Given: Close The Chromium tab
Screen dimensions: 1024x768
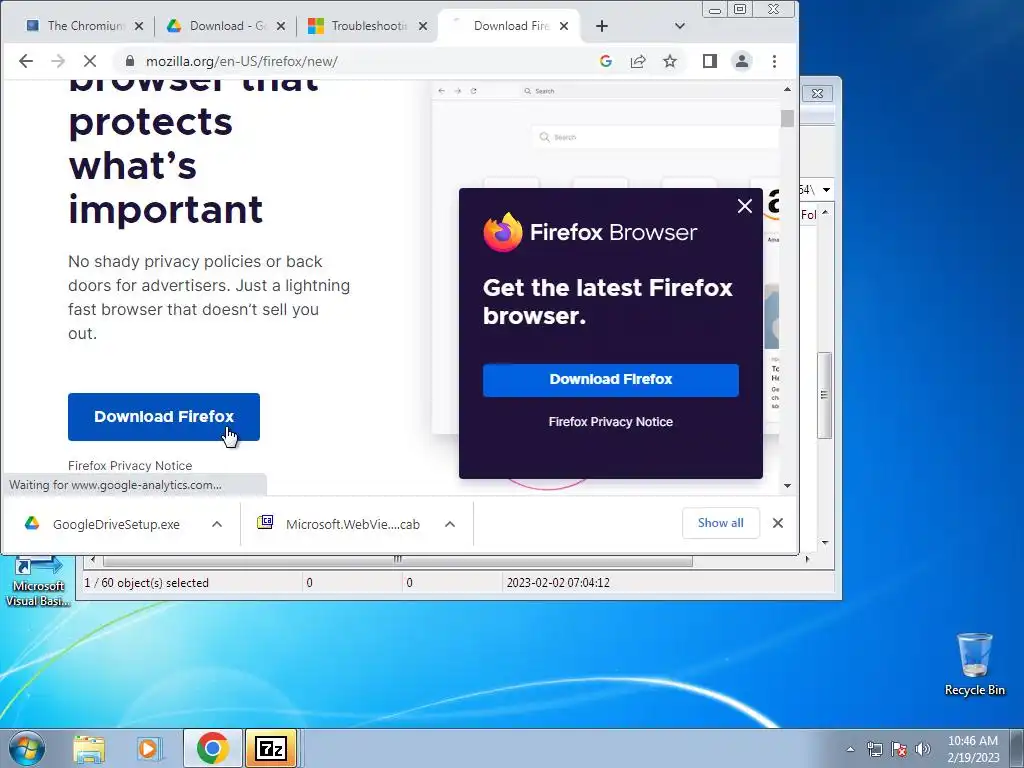Looking at the screenshot, I should click(138, 26).
